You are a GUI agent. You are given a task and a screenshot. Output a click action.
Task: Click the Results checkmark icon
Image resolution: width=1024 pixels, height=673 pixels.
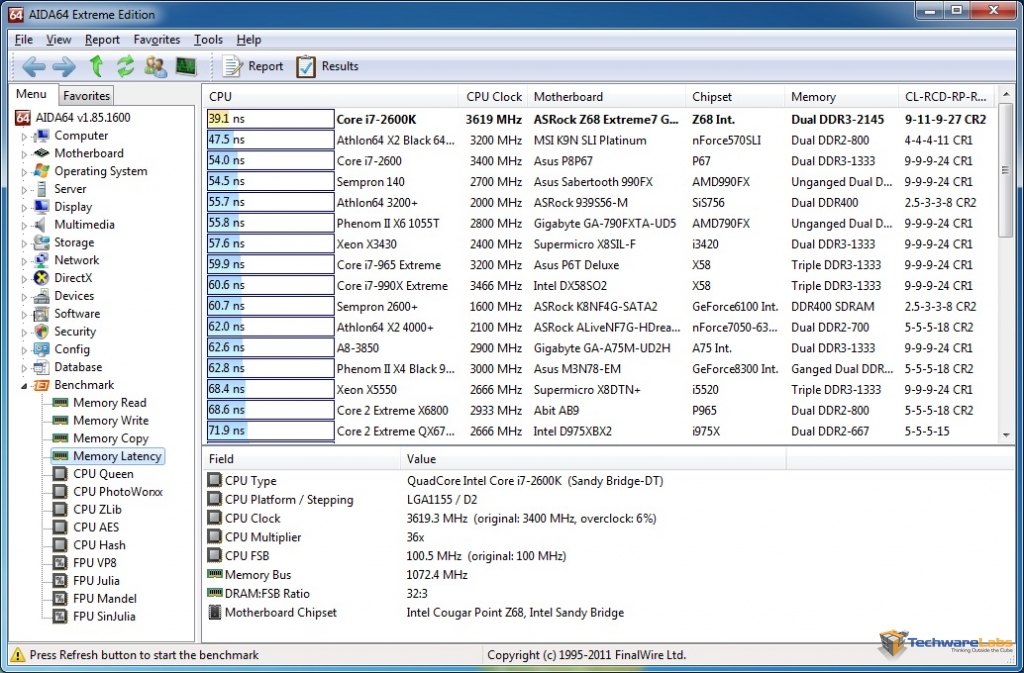[x=306, y=66]
